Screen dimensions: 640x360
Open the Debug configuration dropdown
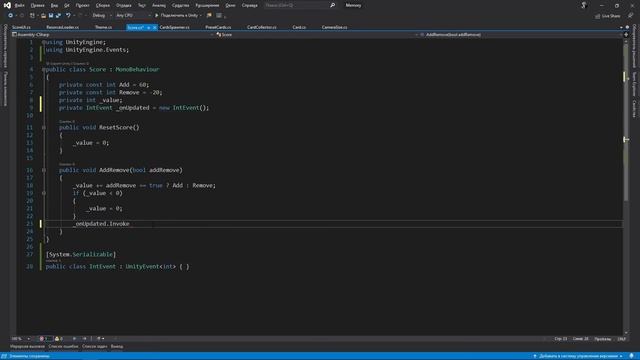pos(102,16)
